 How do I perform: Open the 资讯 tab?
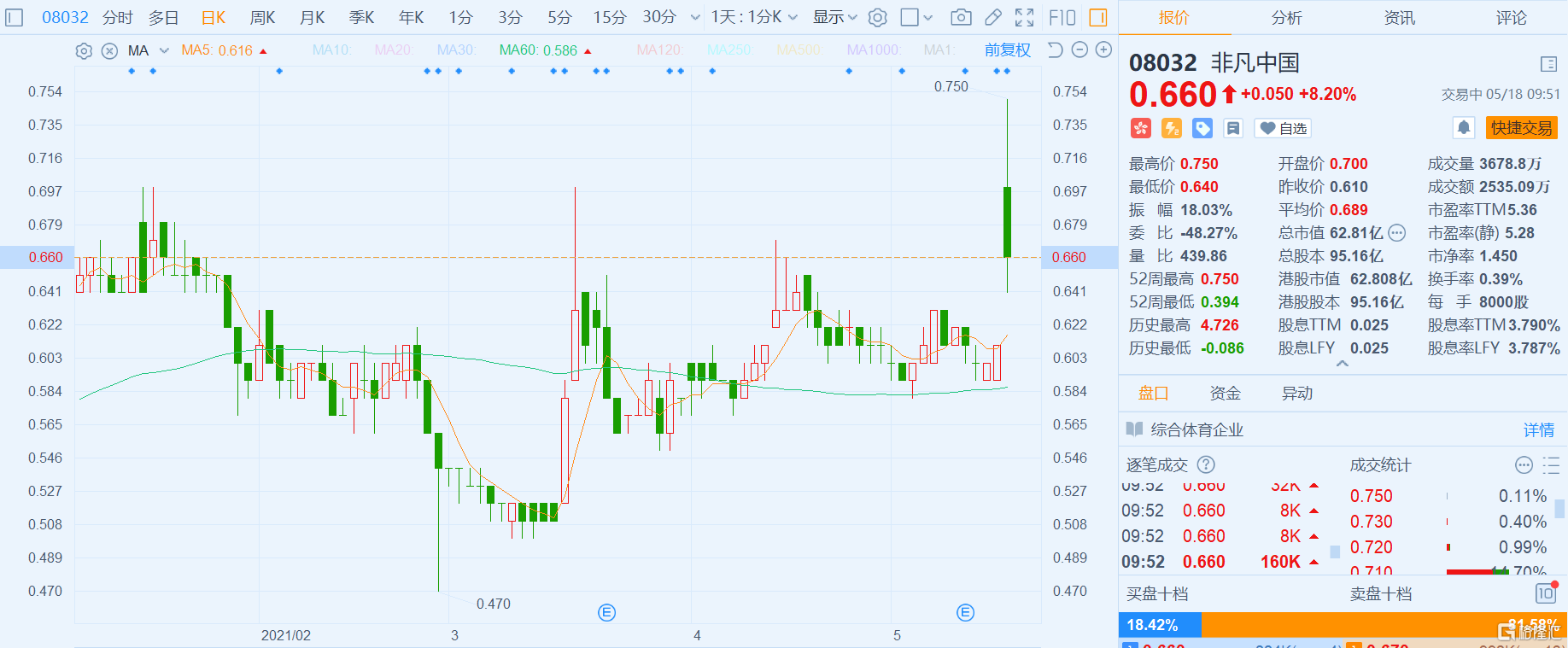(x=1399, y=17)
